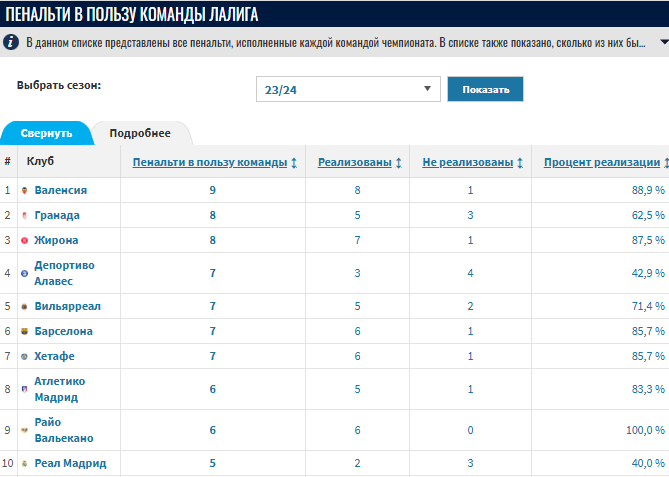Open the Атлетико Мадрид club link
Screen dimensions: 669x477
pyautogui.click(x=60, y=389)
